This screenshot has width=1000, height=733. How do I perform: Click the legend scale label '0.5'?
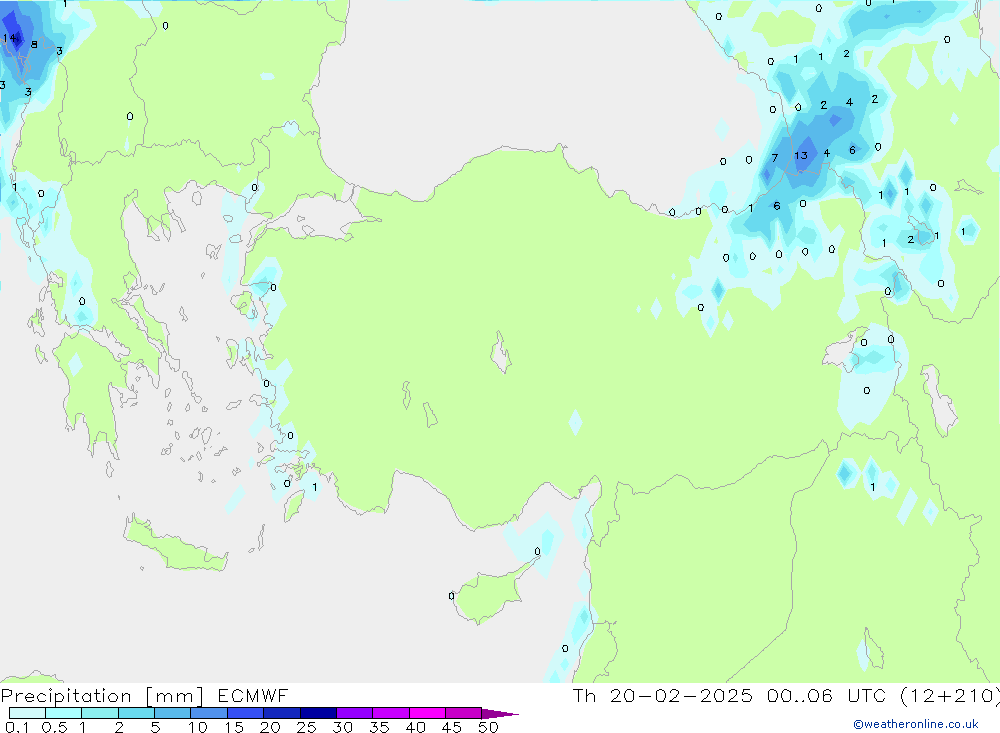click(x=54, y=727)
